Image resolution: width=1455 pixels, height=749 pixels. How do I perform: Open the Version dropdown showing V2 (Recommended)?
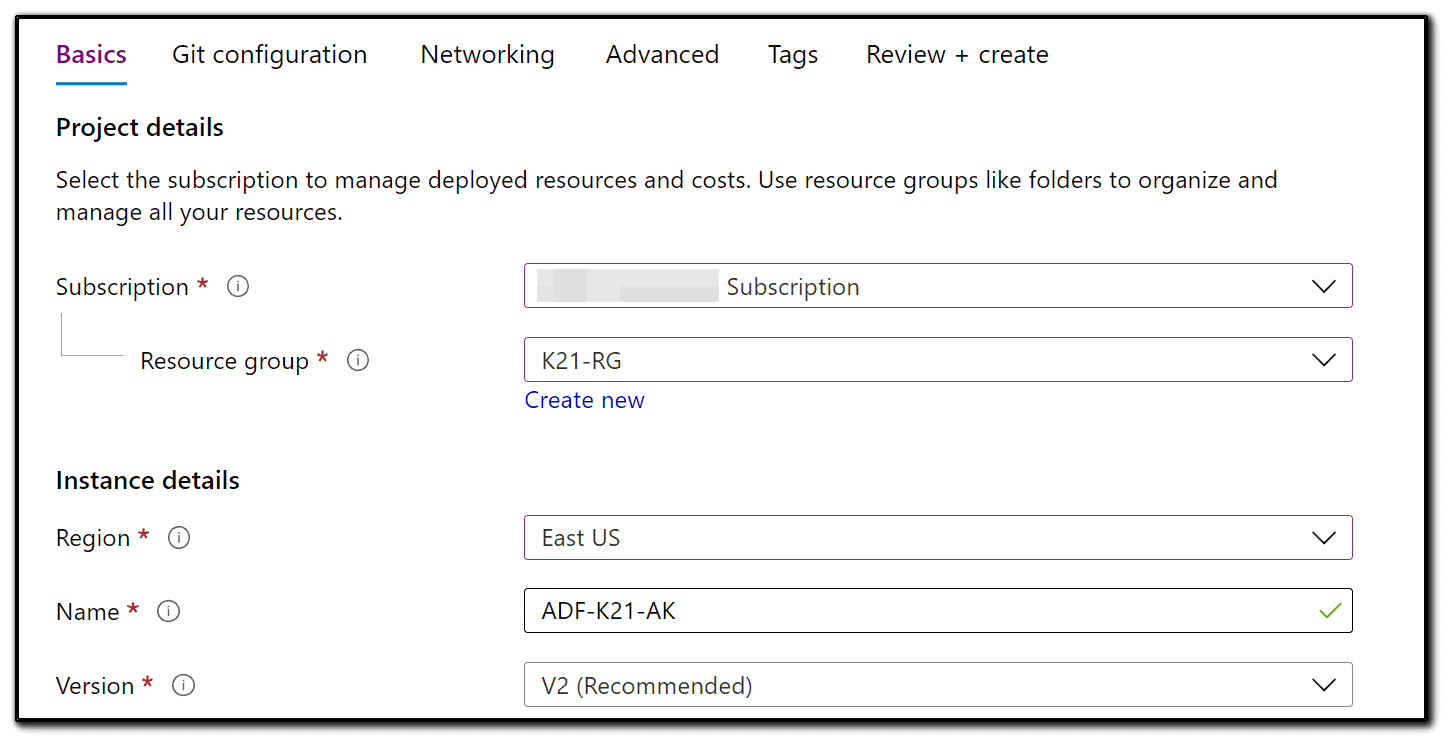(937, 685)
